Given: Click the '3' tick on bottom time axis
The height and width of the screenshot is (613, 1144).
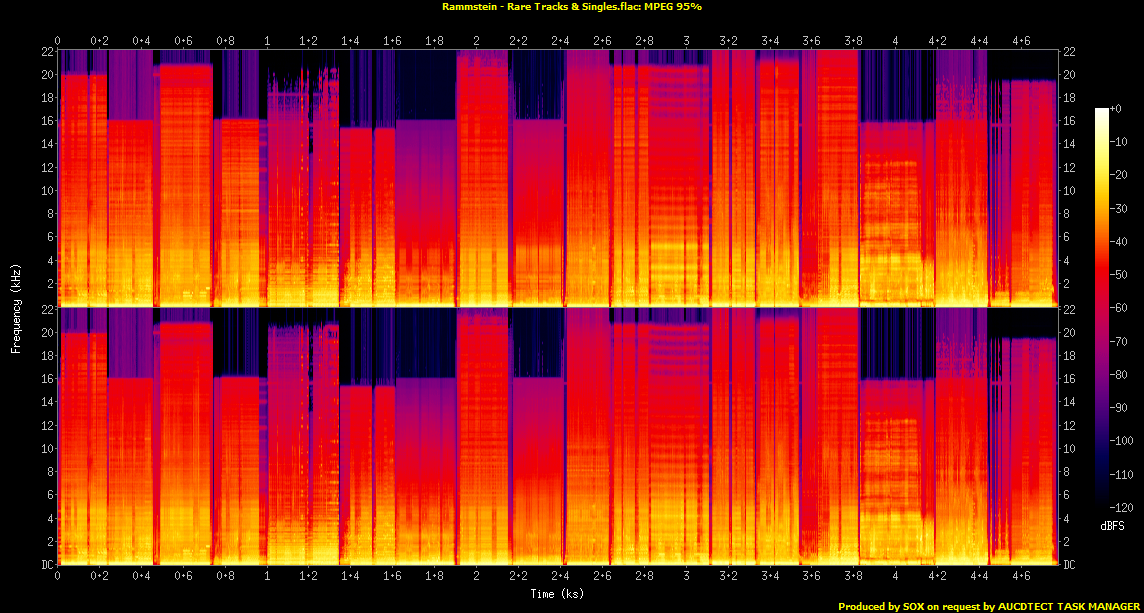Looking at the screenshot, I should (x=685, y=576).
